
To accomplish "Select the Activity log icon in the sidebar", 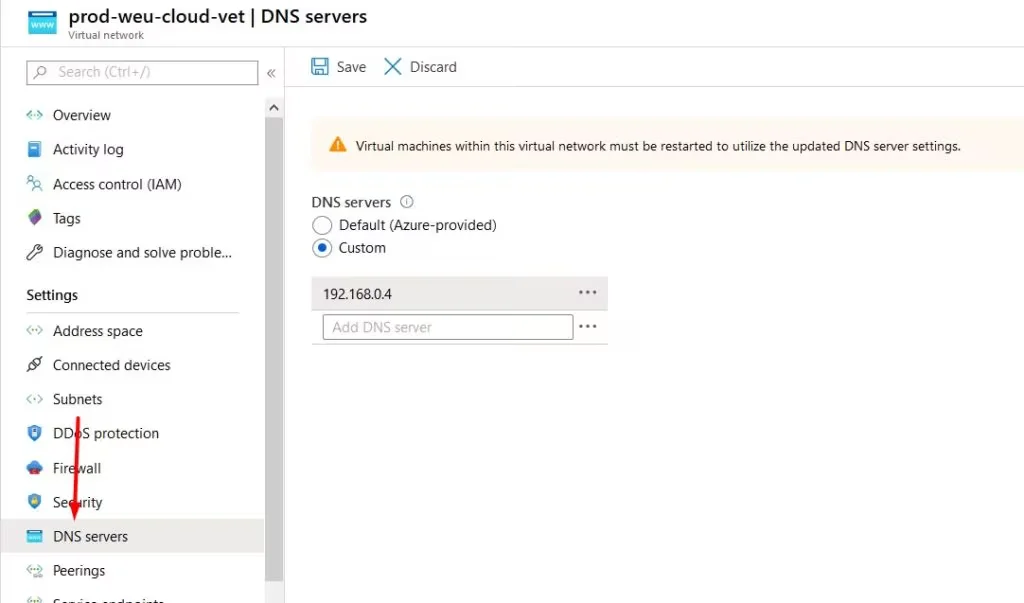I will pos(34,149).
